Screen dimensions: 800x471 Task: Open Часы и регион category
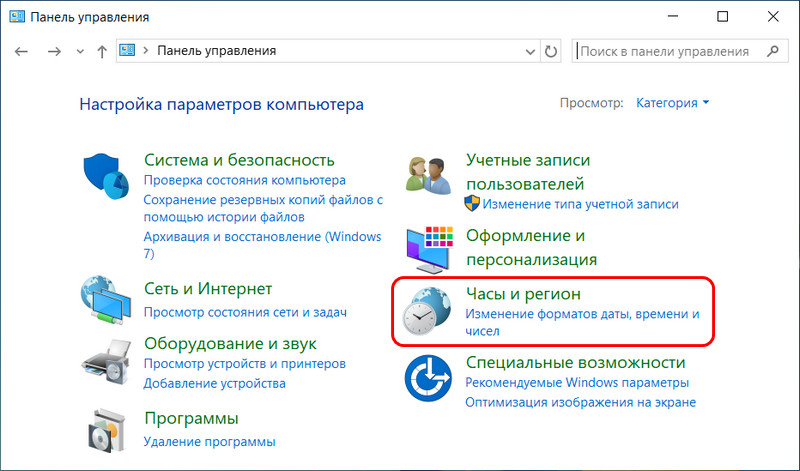(x=523, y=293)
